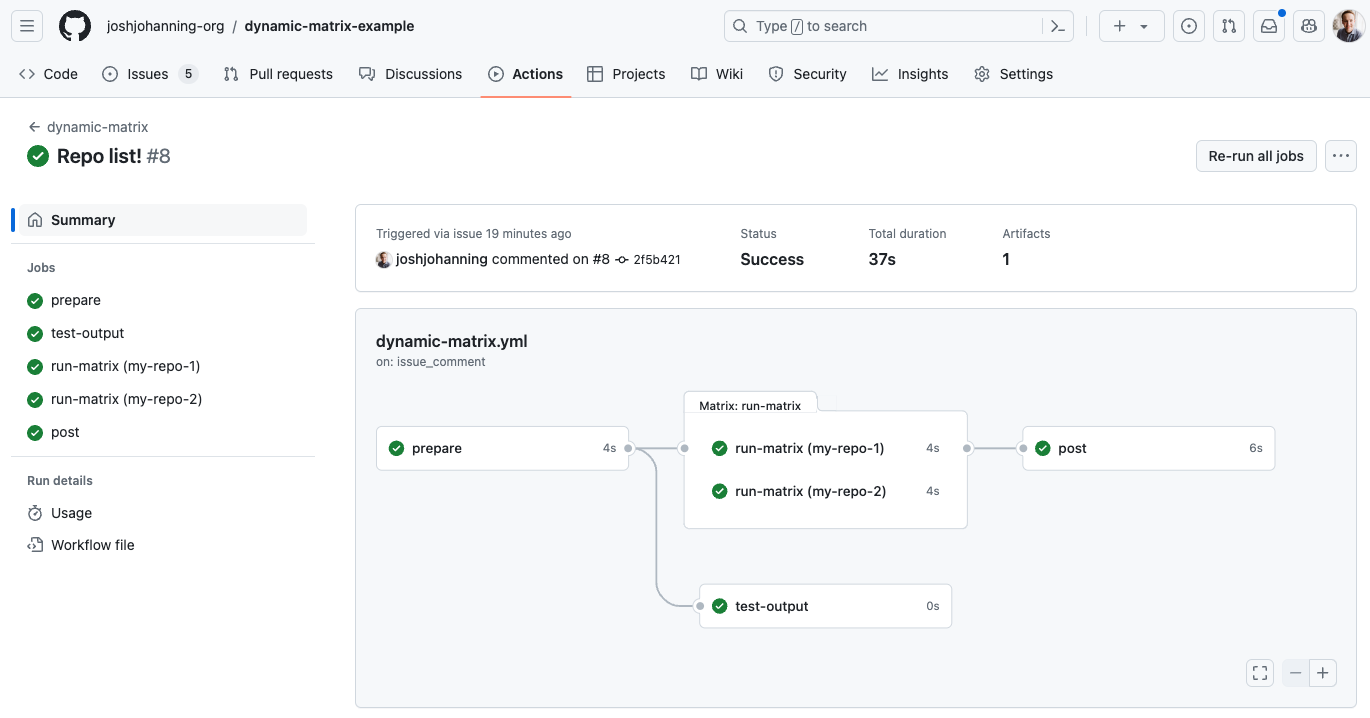Screen dimensions: 1370x718
Task: Open the run options with the ellipsis button
Action: (x=1340, y=155)
